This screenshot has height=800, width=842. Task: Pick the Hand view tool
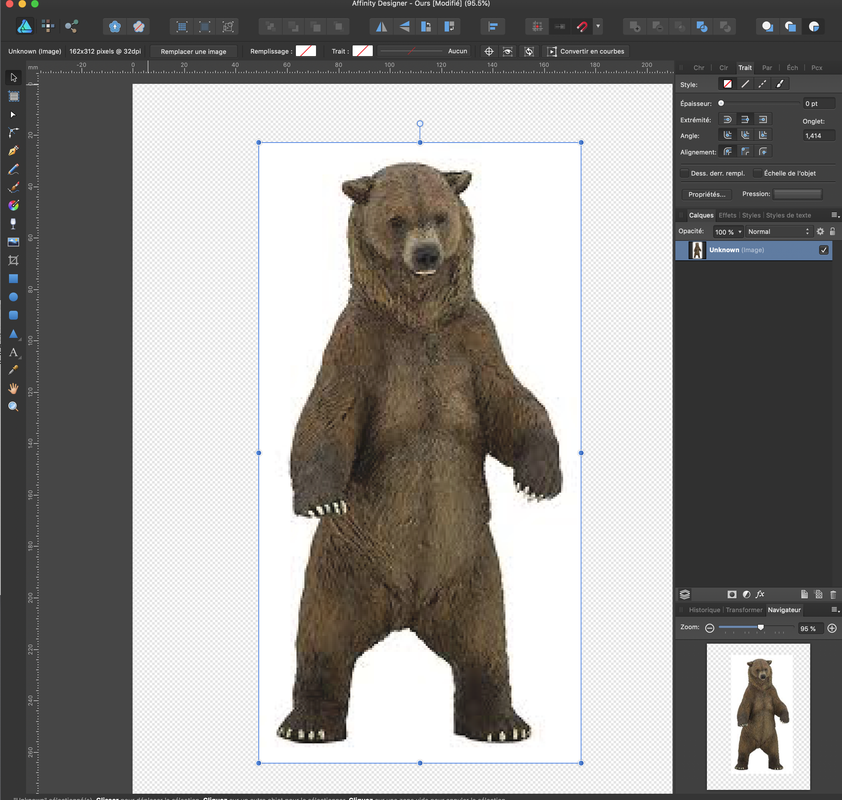click(x=14, y=388)
